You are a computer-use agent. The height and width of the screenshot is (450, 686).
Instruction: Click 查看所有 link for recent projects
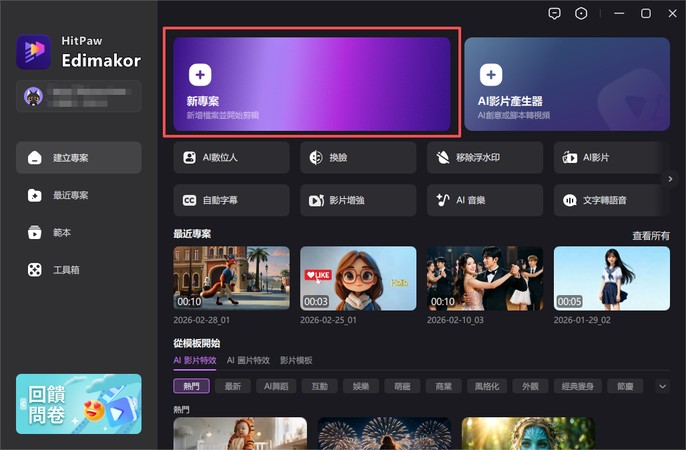651,236
